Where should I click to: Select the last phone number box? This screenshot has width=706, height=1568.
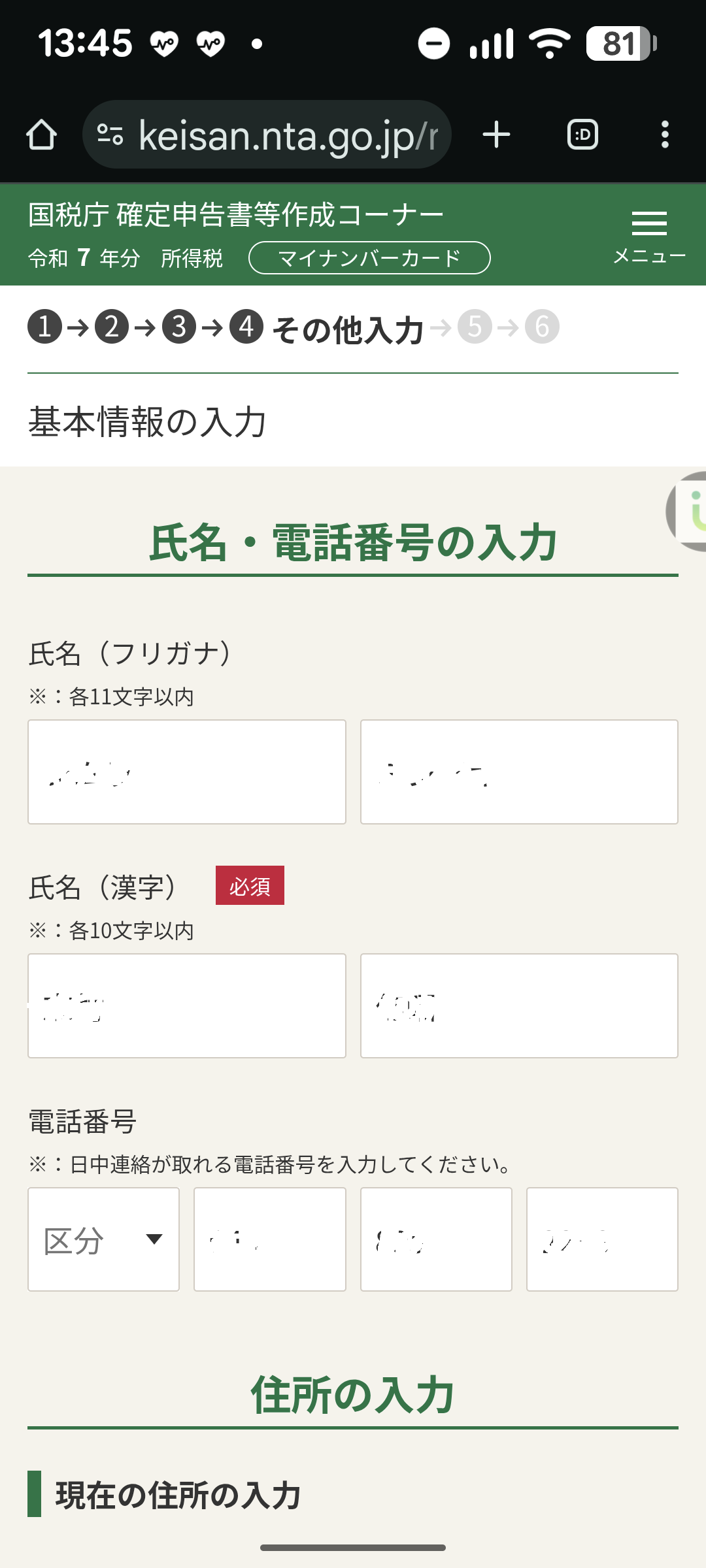pos(602,1239)
